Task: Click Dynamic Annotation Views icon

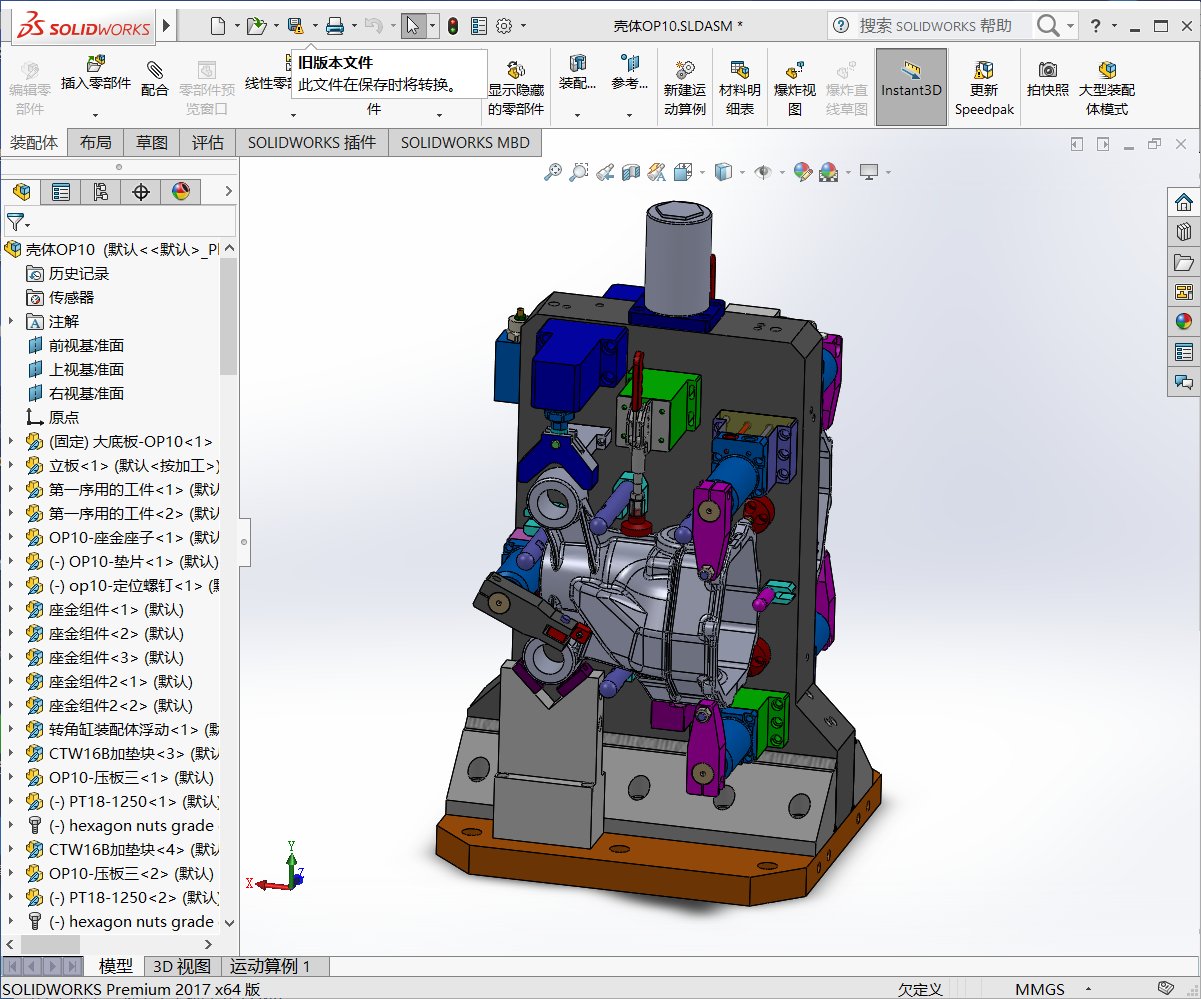Action: [657, 173]
